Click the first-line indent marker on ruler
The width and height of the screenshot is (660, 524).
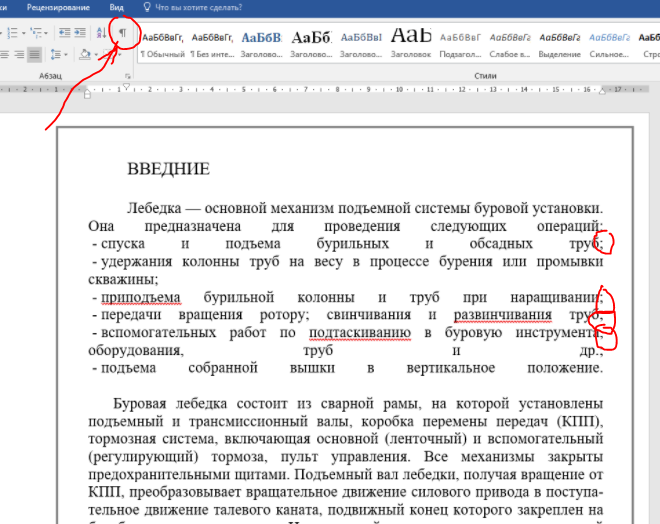click(127, 85)
